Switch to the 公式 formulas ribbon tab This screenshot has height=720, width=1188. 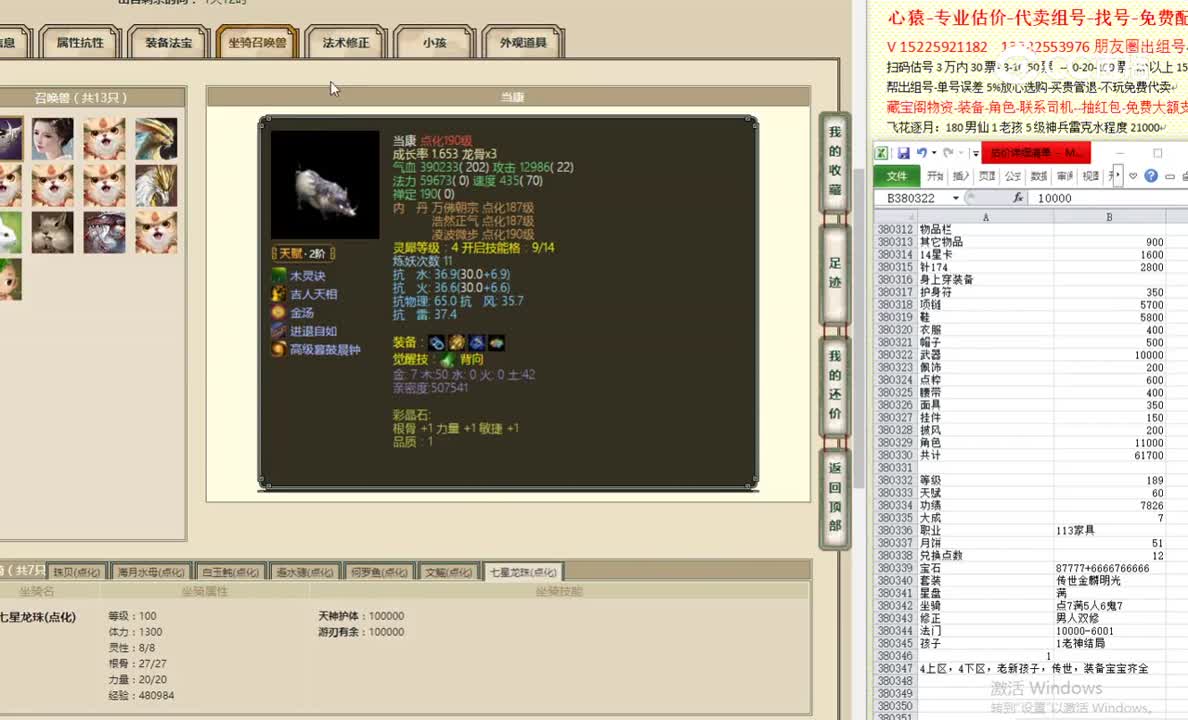click(1013, 176)
